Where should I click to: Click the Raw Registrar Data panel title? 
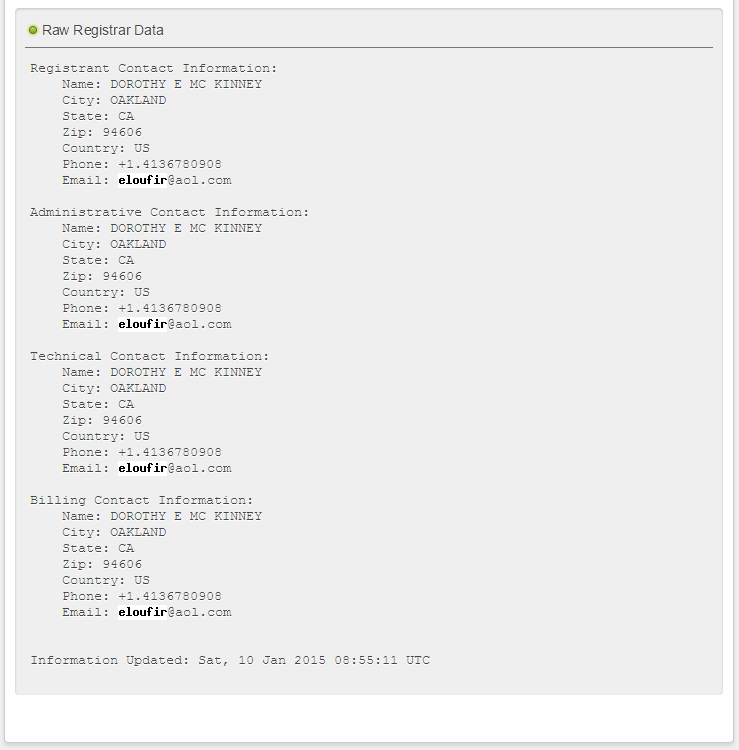coord(103,30)
